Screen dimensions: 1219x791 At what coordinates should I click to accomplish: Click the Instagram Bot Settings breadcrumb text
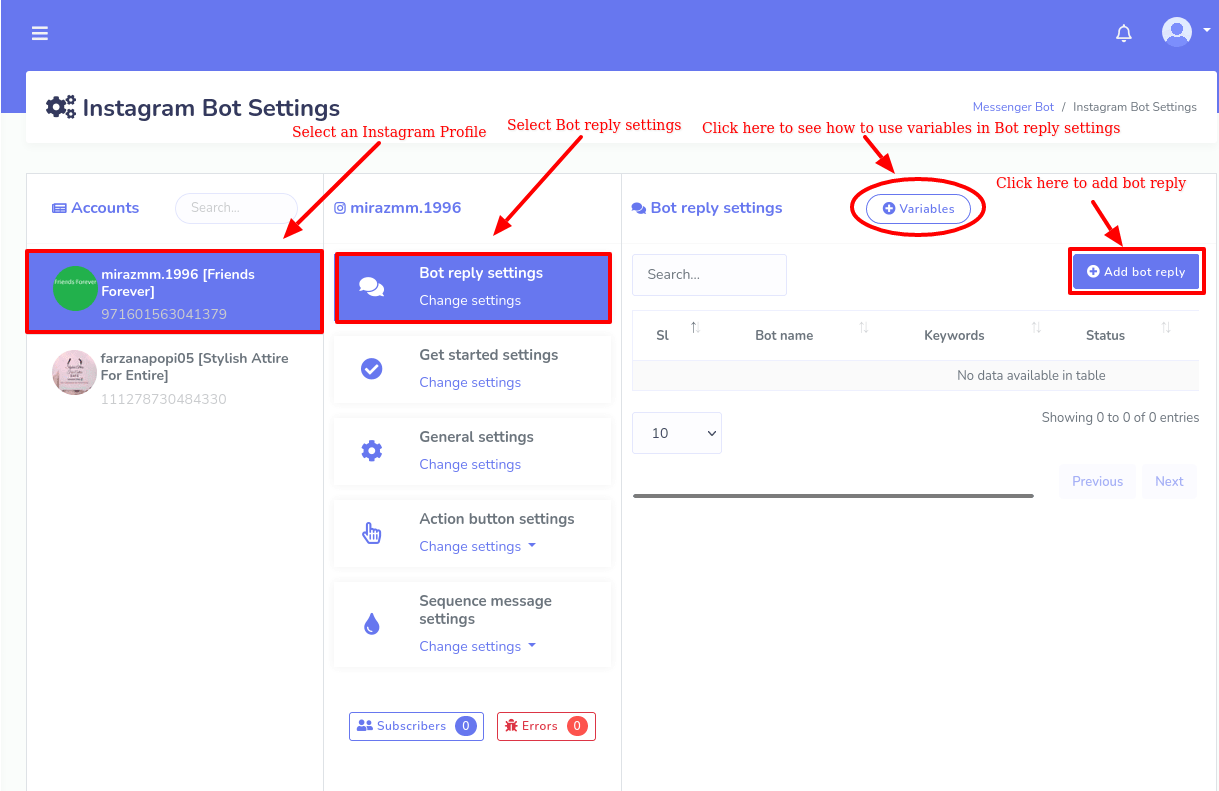pyautogui.click(x=1135, y=107)
